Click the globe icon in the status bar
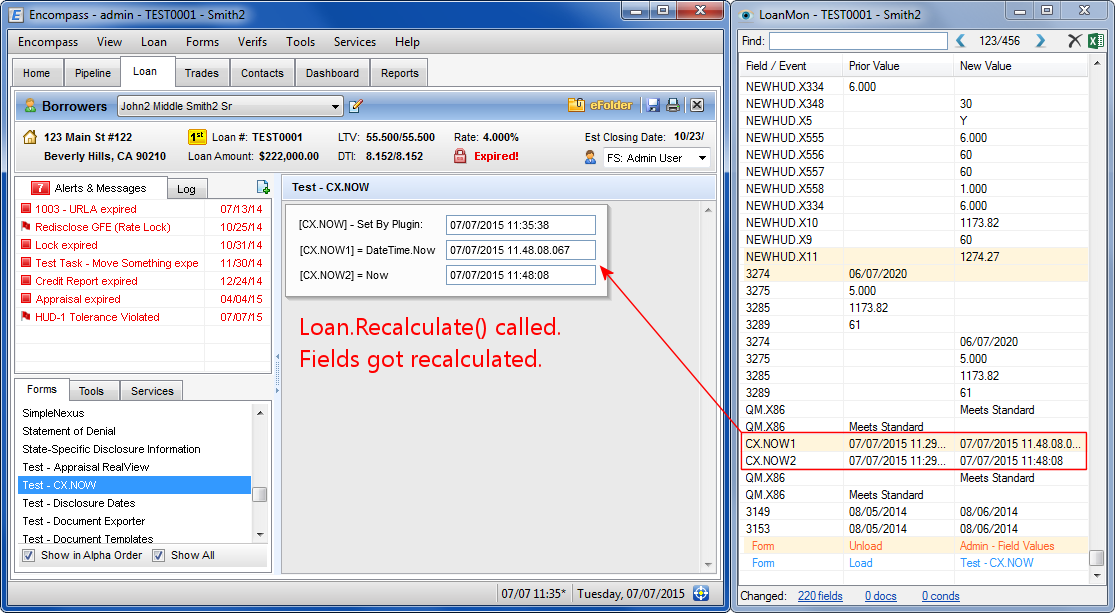Image resolution: width=1115 pixels, height=613 pixels. (701, 593)
